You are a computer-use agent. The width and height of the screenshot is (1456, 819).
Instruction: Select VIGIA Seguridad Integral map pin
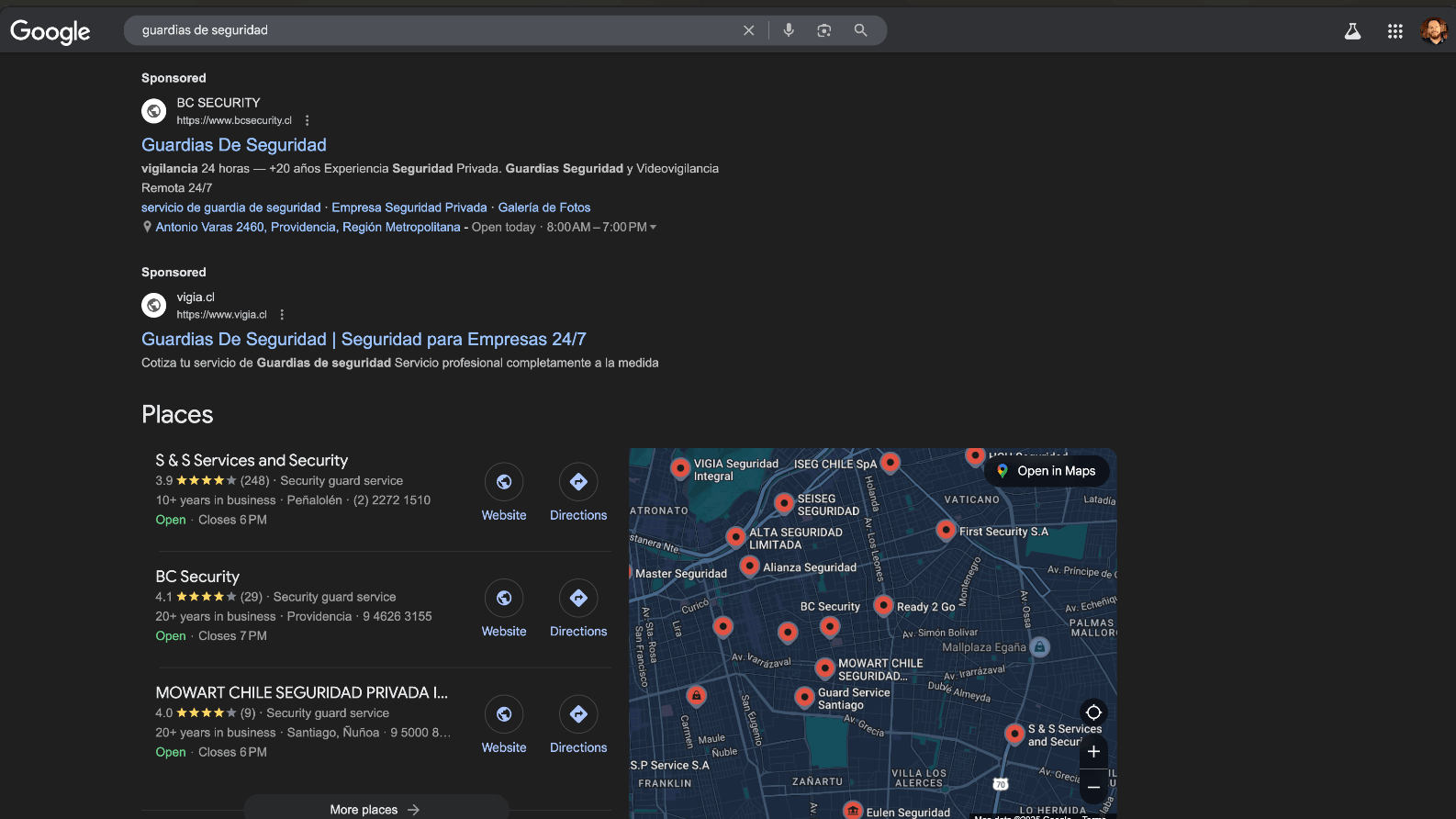[x=680, y=468]
